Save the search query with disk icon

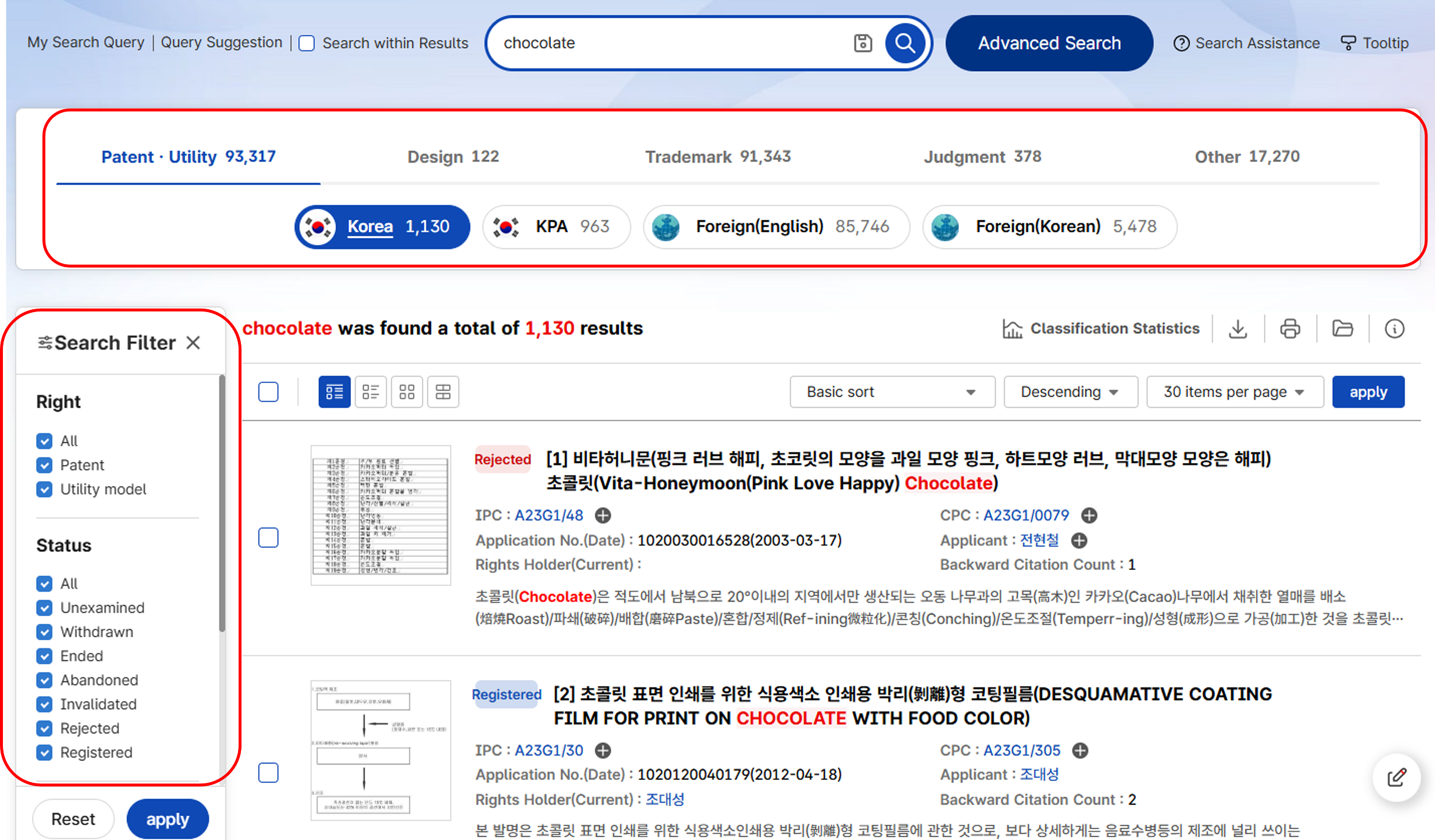[x=863, y=43]
